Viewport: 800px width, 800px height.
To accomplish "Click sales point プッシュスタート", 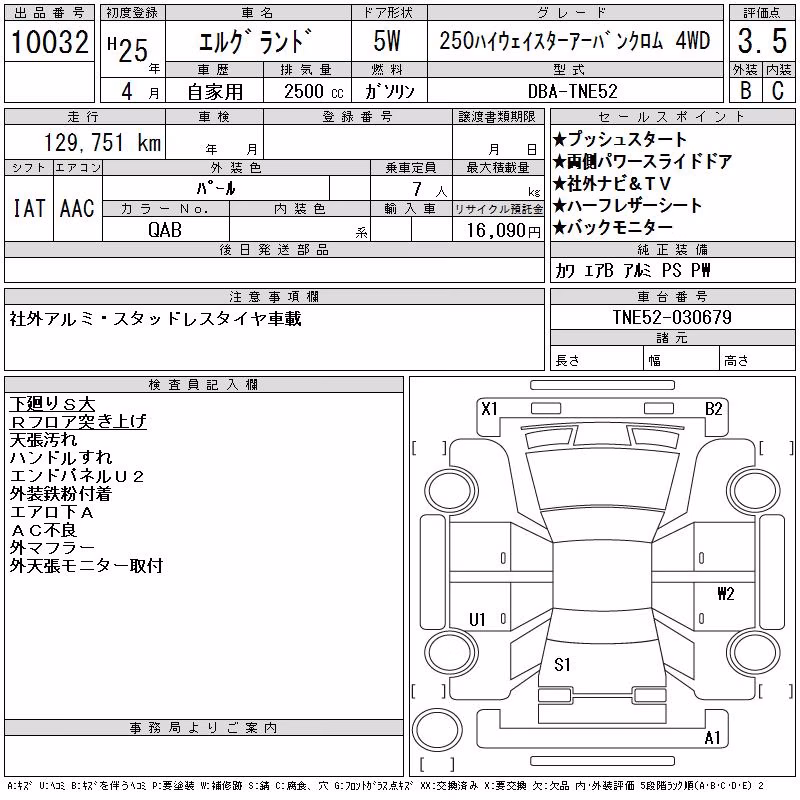I will click(x=620, y=139).
